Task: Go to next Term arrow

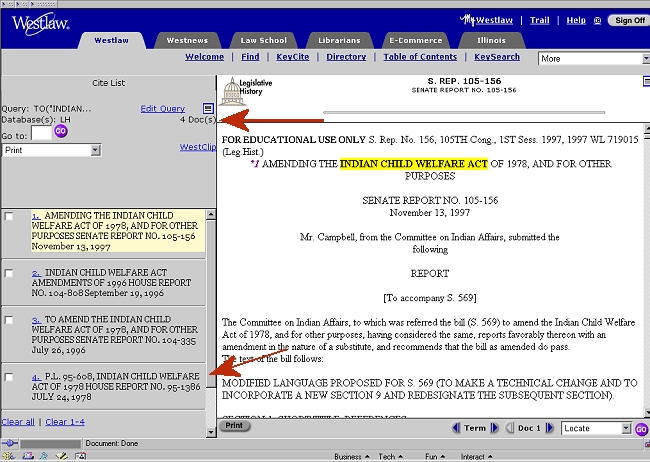Action: 495,428
